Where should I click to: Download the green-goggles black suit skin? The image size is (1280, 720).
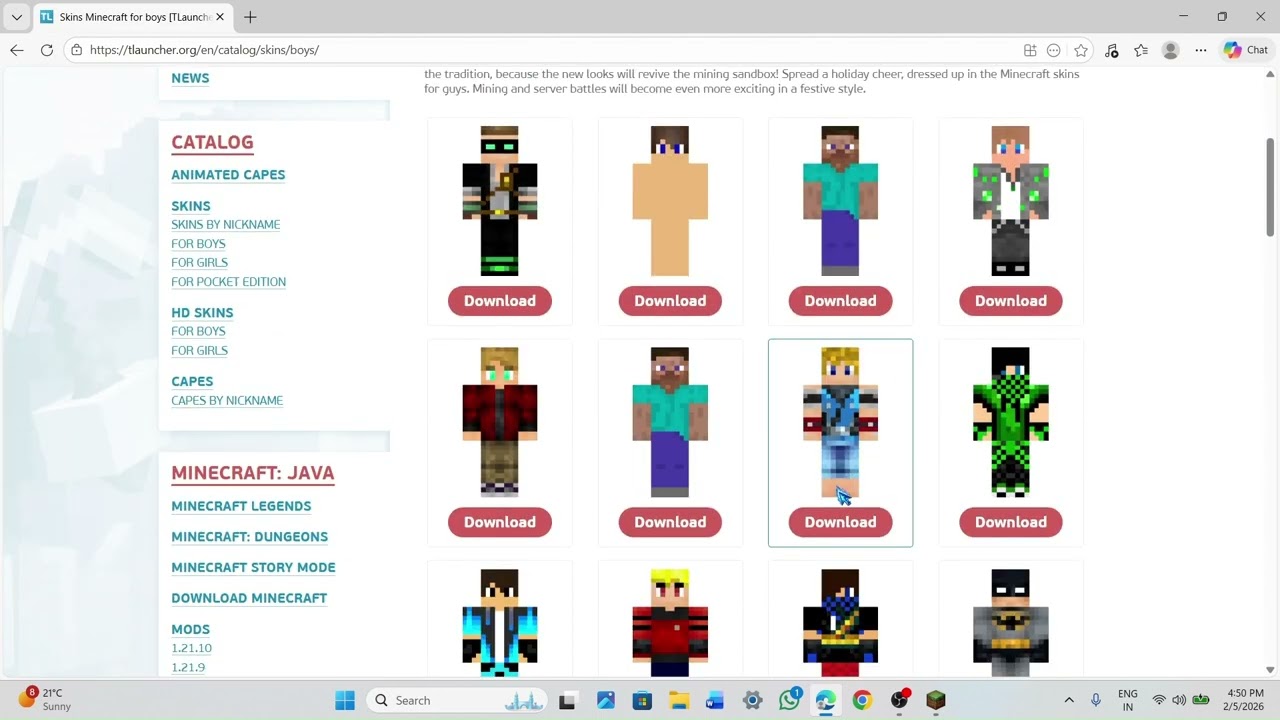click(x=500, y=301)
